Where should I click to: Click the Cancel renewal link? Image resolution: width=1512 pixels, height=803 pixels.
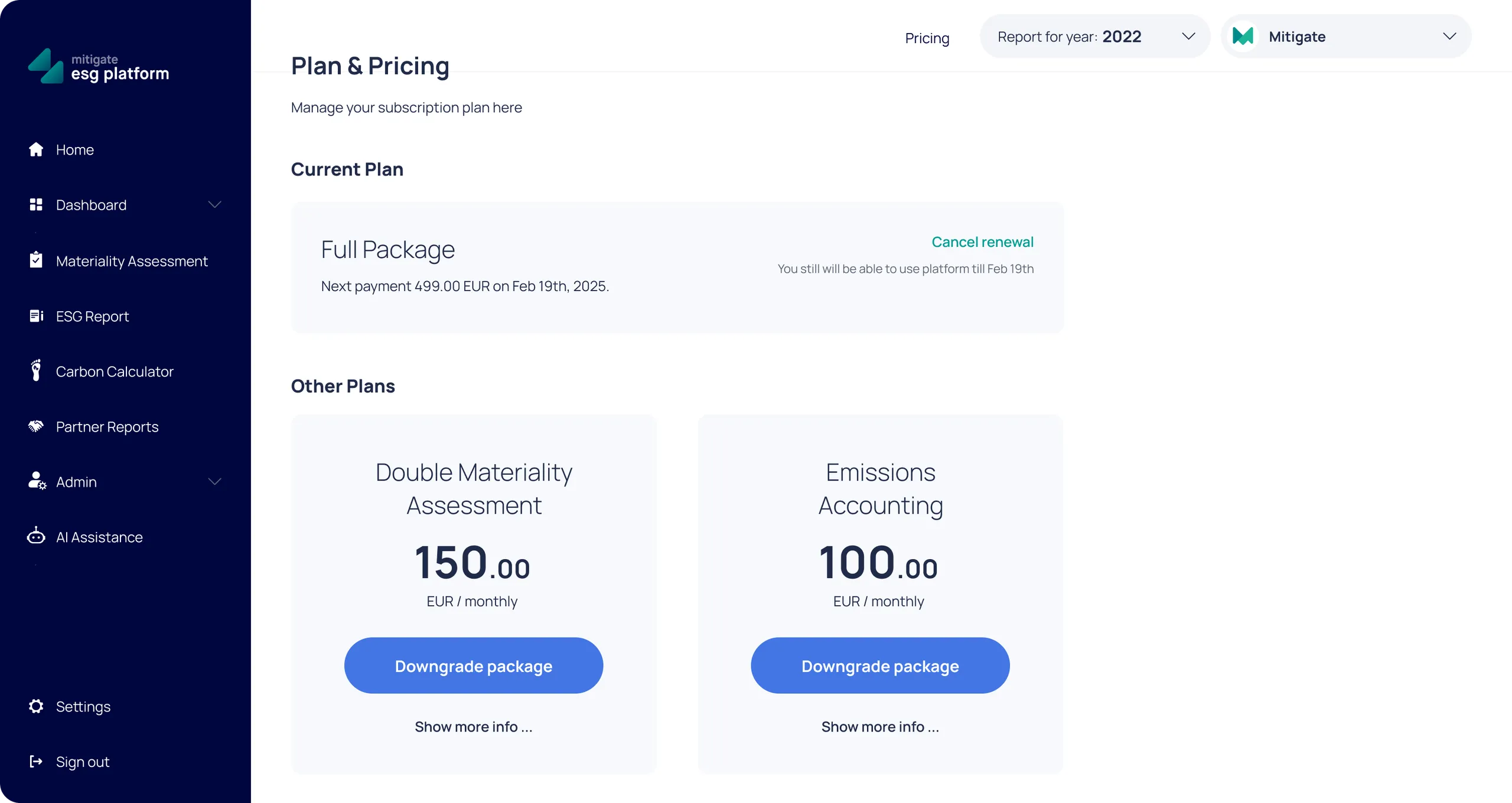point(982,242)
